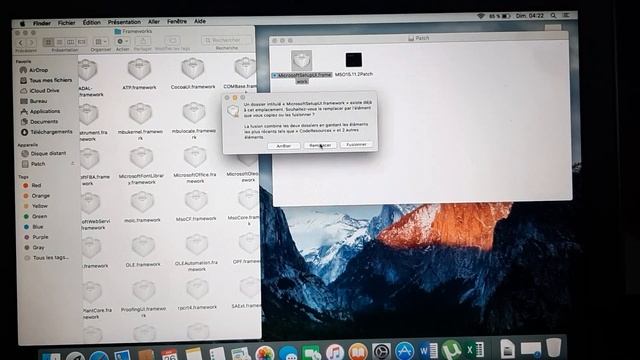The width and height of the screenshot is (640, 360).
Task: Open the Édition menu
Action: pyautogui.click(x=91, y=22)
